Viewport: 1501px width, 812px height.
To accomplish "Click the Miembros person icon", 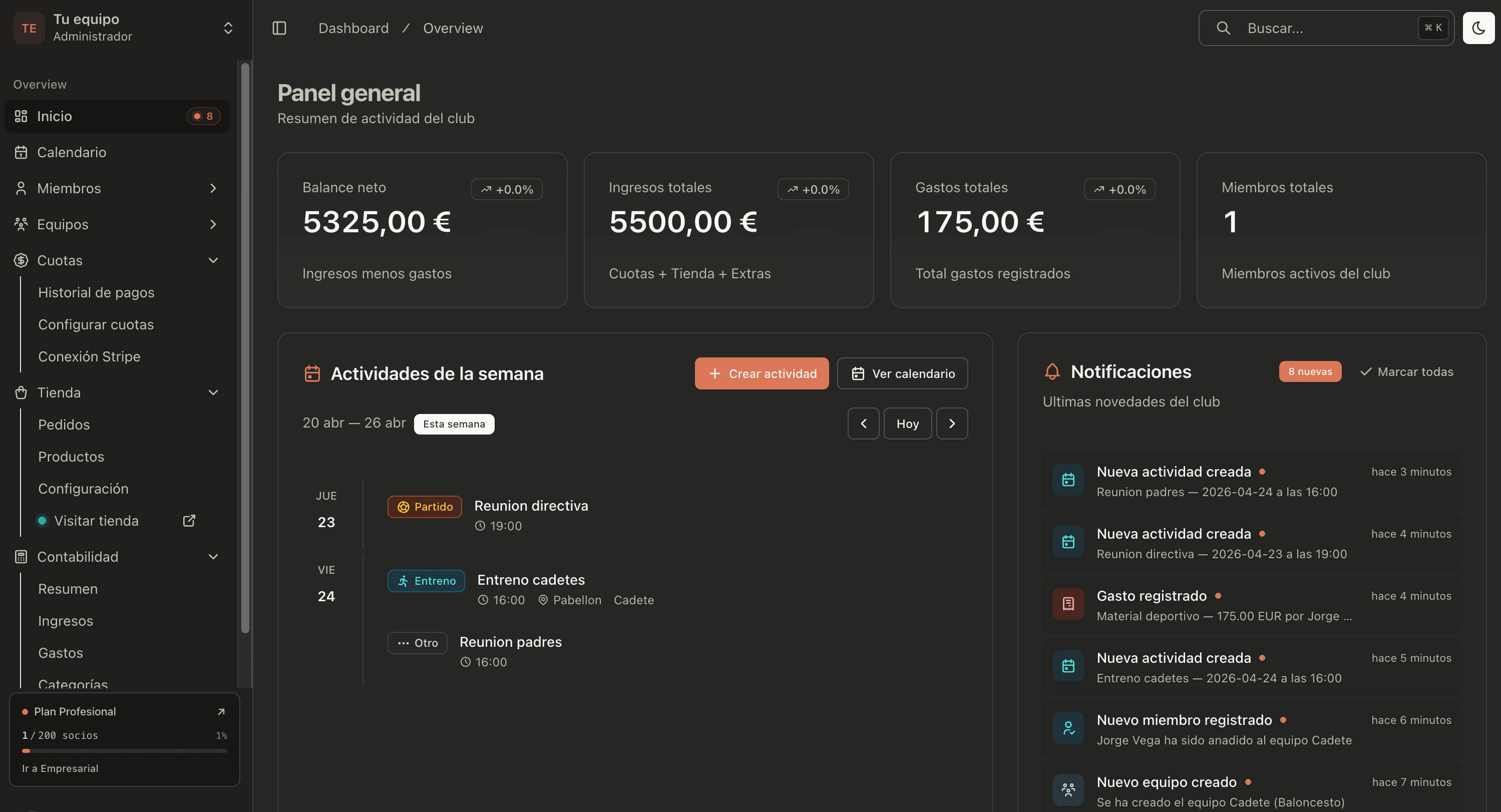I will (21, 188).
